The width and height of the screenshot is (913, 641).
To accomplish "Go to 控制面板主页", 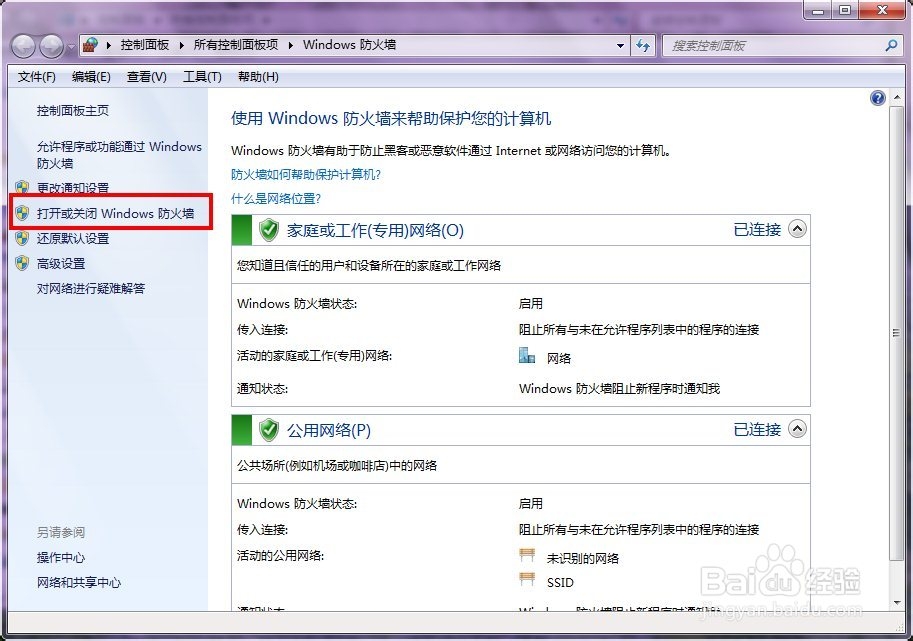I will (73, 111).
